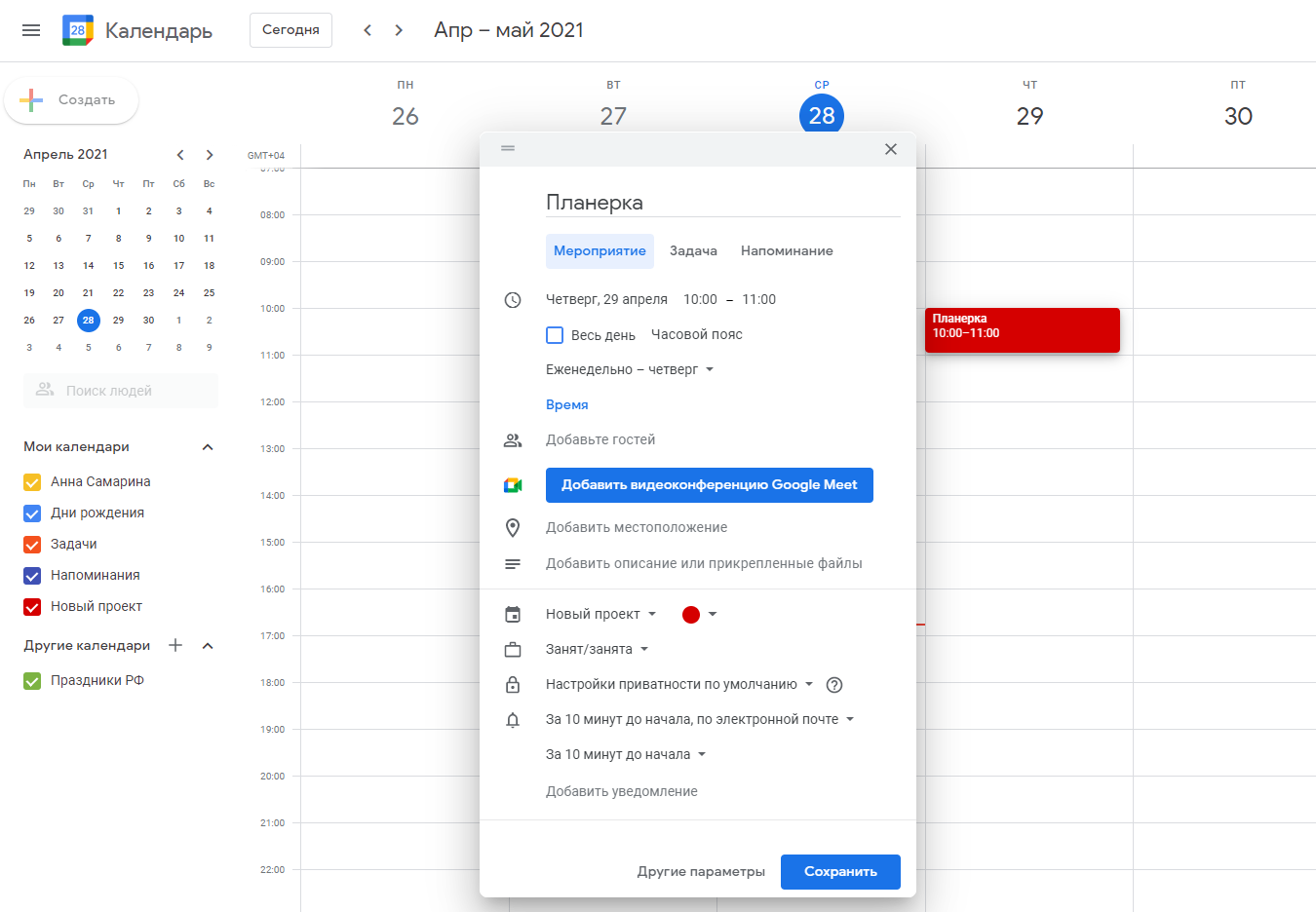Open the red event color picker

point(699,615)
